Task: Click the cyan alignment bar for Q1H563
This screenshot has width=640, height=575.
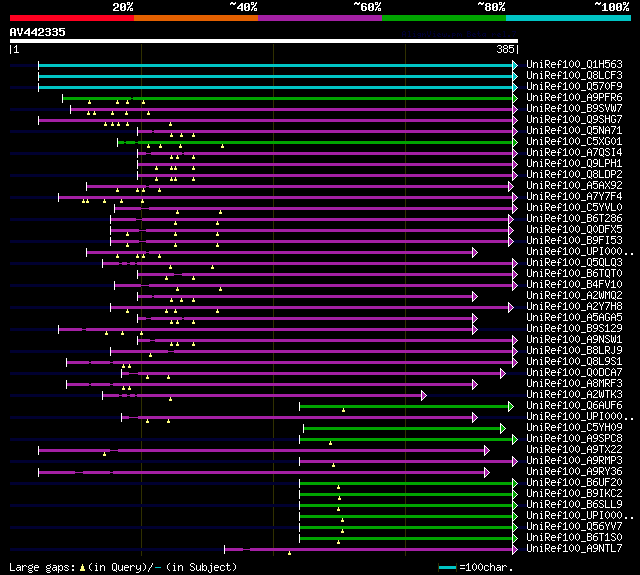Action: pyautogui.click(x=276, y=65)
